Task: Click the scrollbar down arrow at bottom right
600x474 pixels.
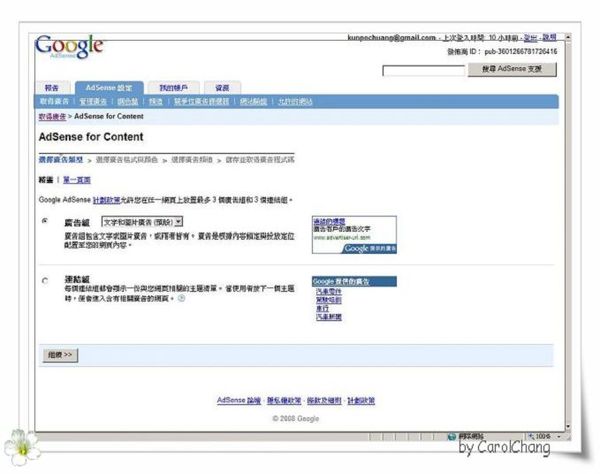Action: pos(568,426)
